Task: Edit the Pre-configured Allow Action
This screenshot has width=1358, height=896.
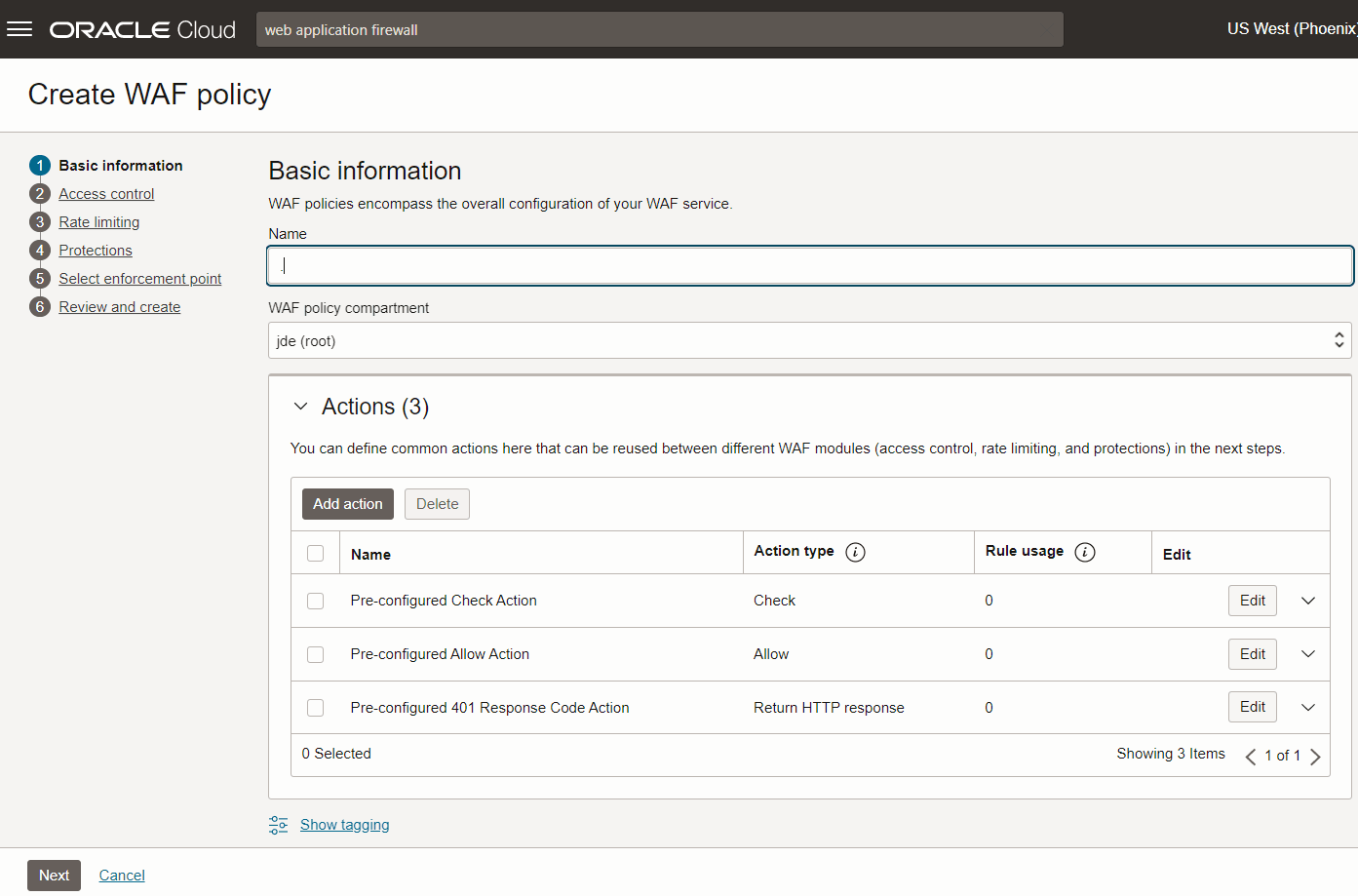Action: click(1252, 653)
